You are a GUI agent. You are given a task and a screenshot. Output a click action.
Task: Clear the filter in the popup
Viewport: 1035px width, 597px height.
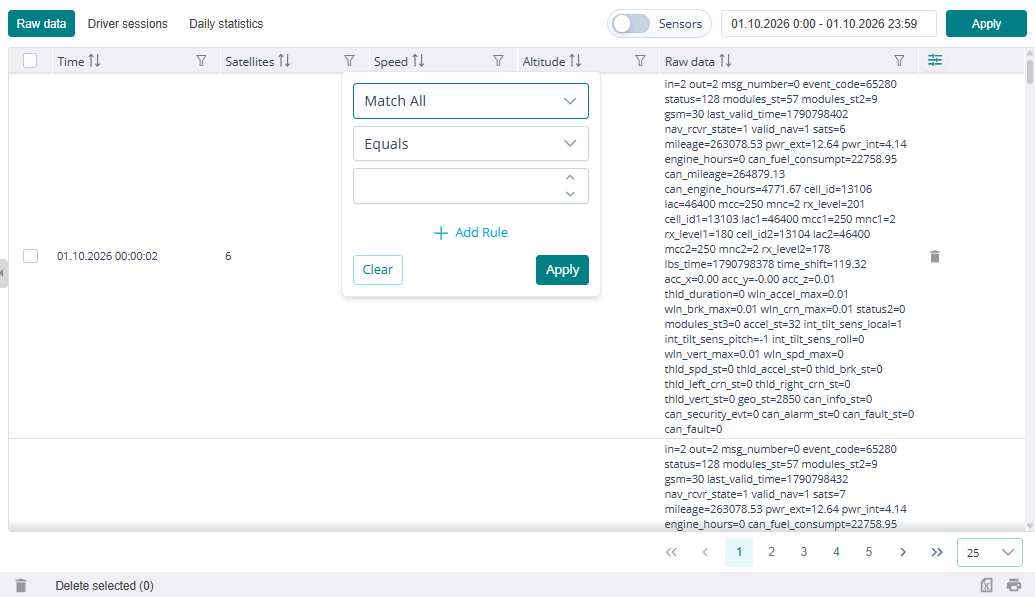(x=378, y=269)
